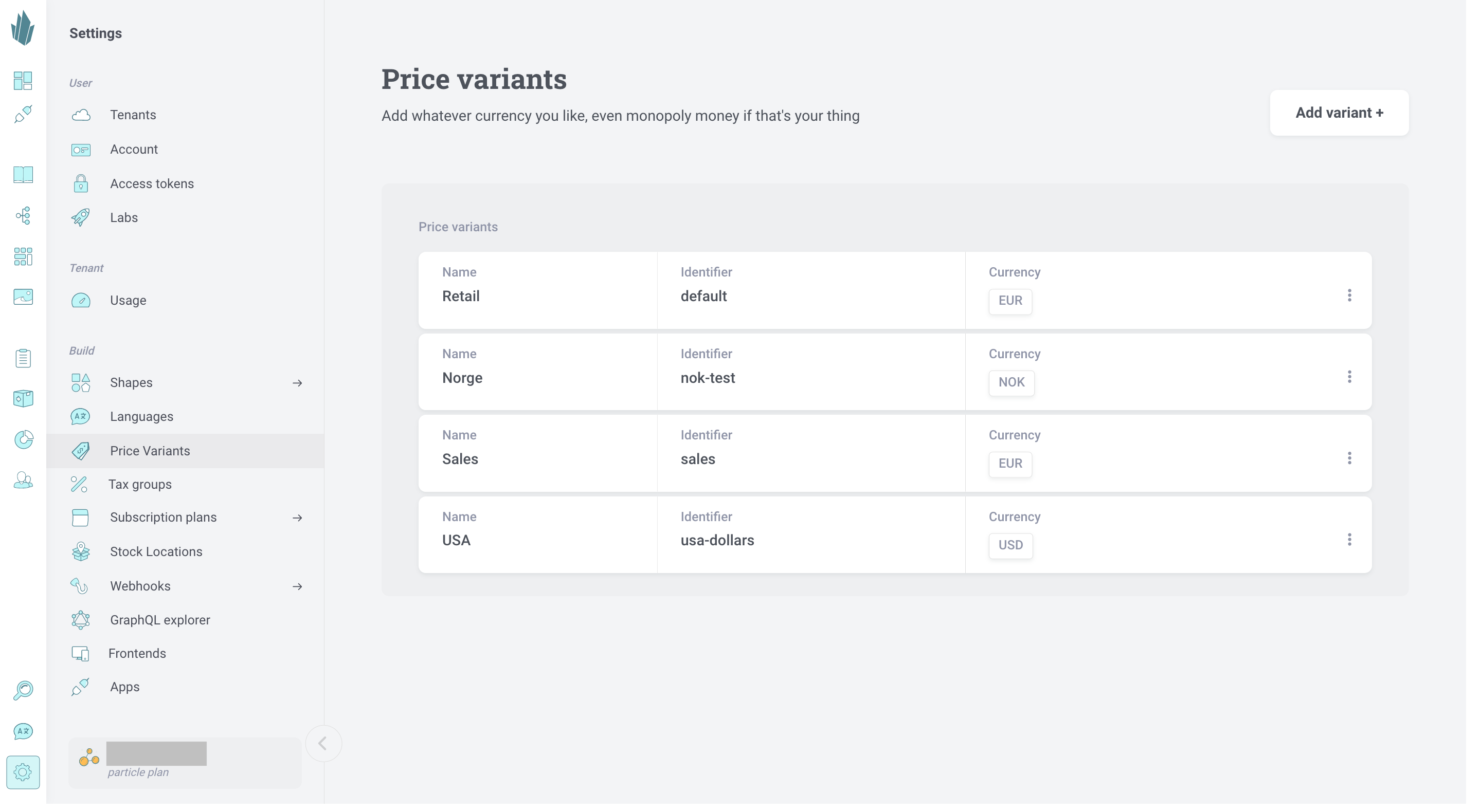Screen dimensions: 1481x812
Task: Expand the Shapes submenu arrow
Action: tap(297, 383)
